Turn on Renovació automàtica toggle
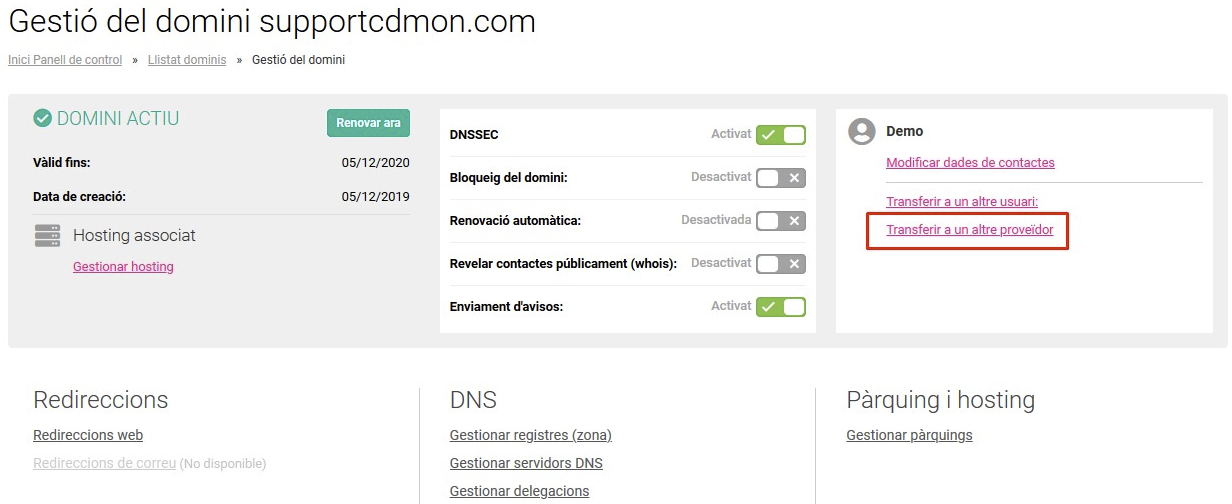 click(781, 221)
